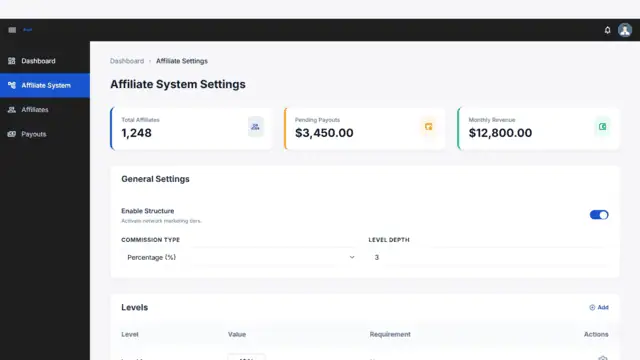Click the Pending Payouts card icon
640x360 pixels.
pos(429,127)
